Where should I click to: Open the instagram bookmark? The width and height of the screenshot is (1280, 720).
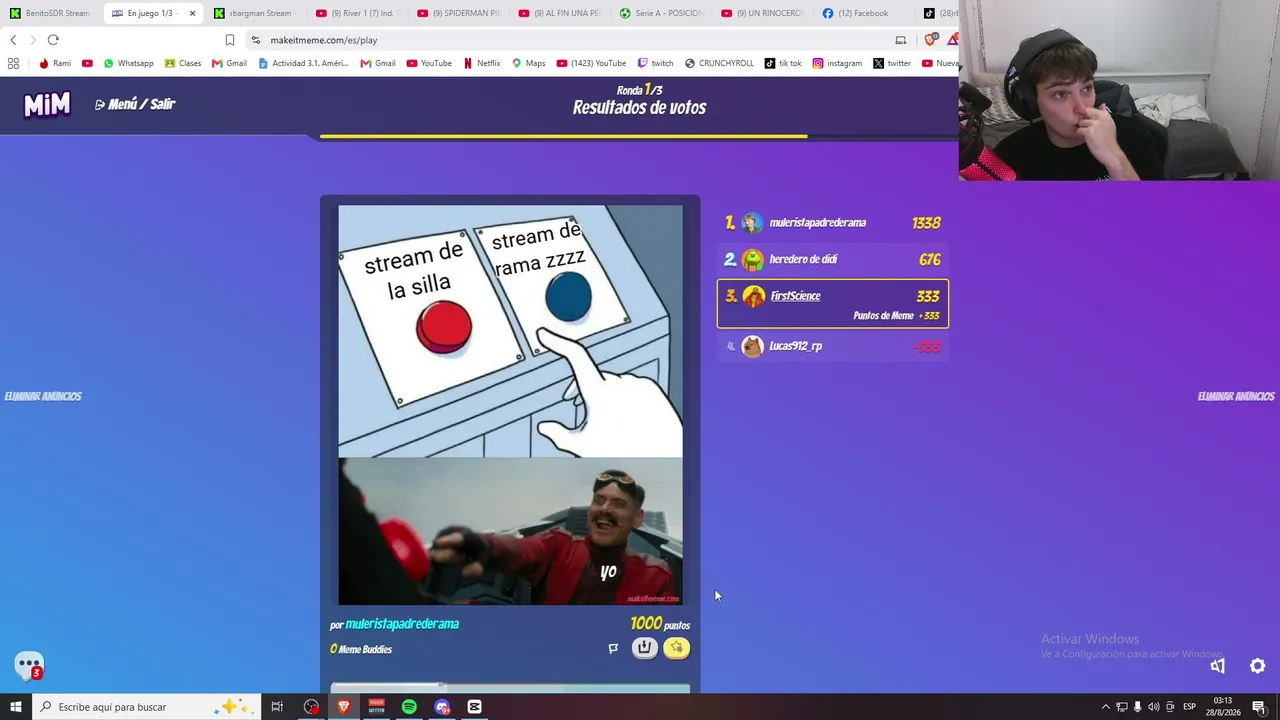tap(837, 63)
